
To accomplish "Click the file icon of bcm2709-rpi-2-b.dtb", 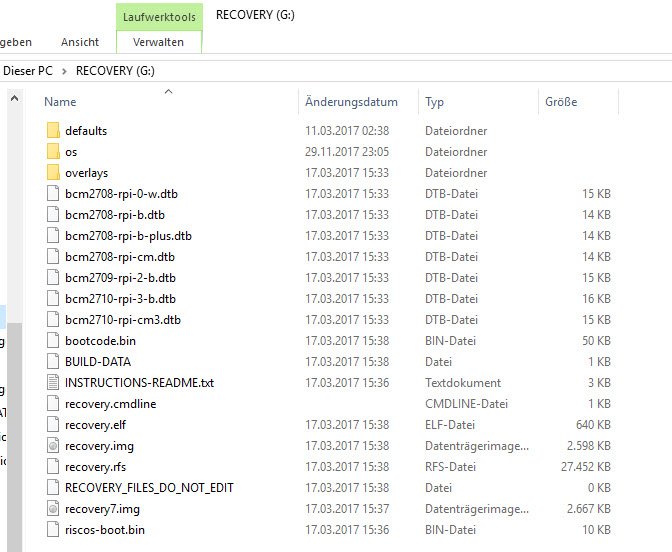I will tap(53, 277).
